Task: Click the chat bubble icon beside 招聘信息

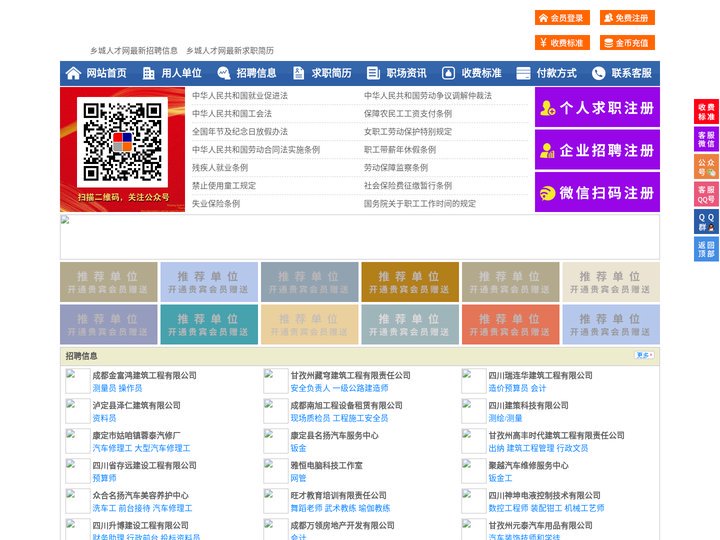Action: click(223, 73)
